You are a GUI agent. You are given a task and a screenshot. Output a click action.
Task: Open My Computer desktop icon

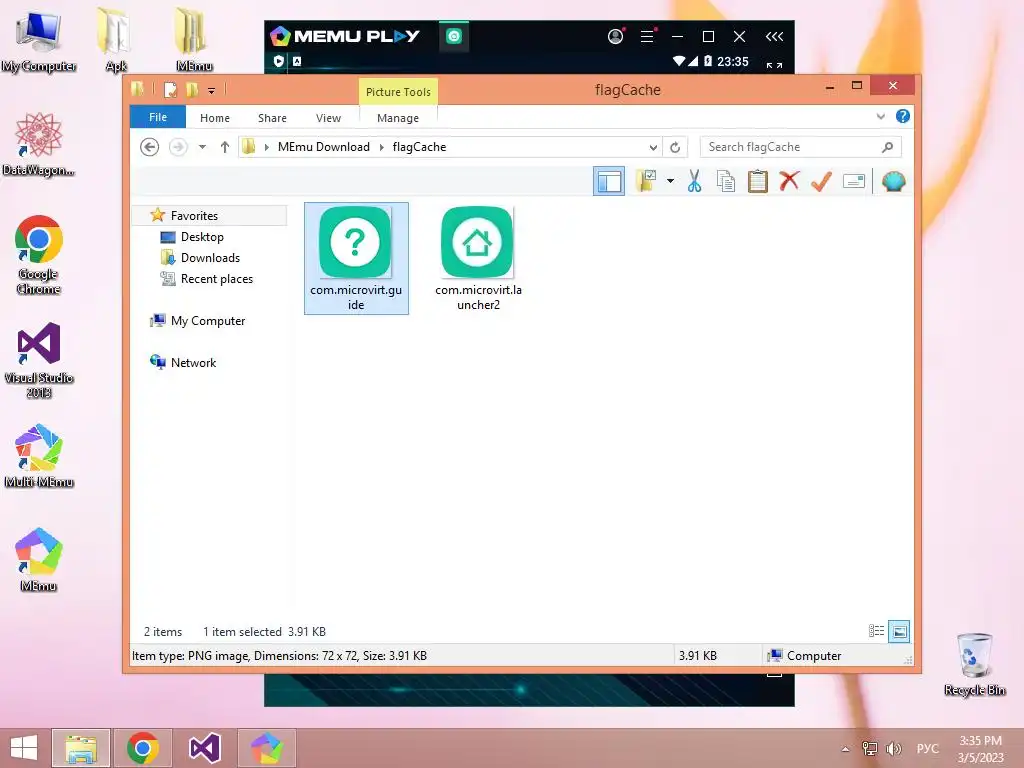coord(39,42)
